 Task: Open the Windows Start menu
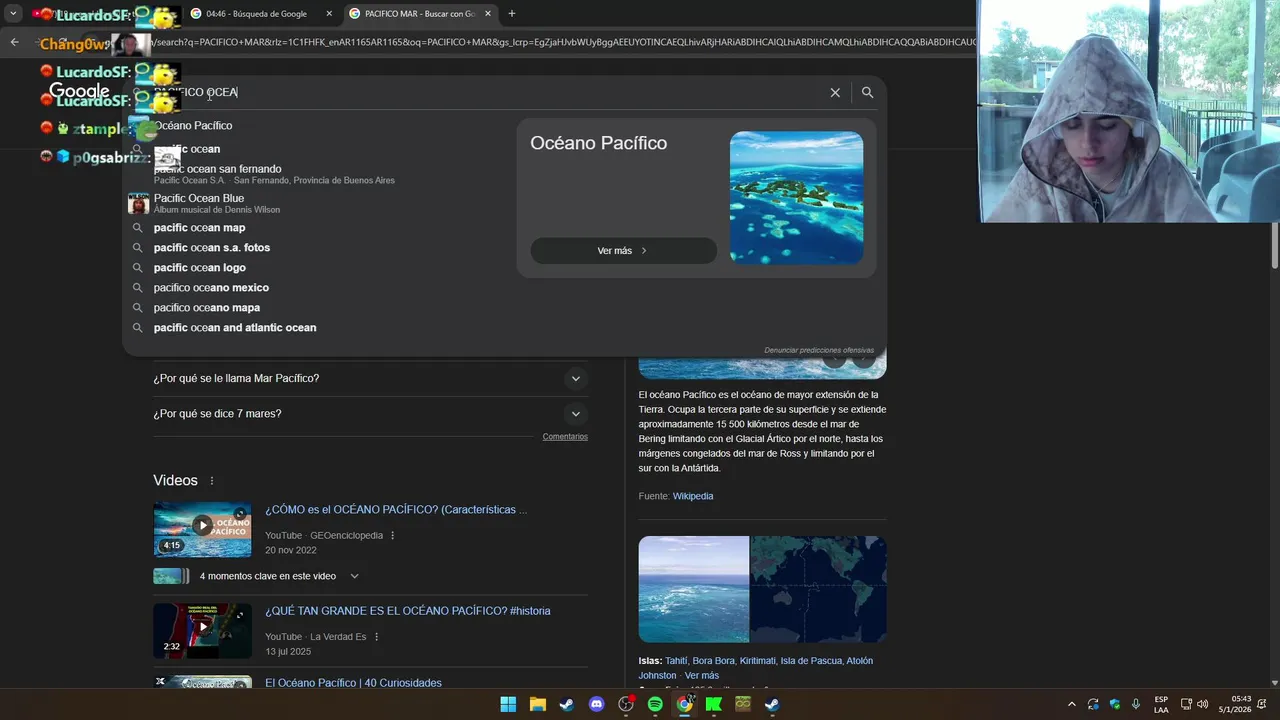[x=508, y=704]
